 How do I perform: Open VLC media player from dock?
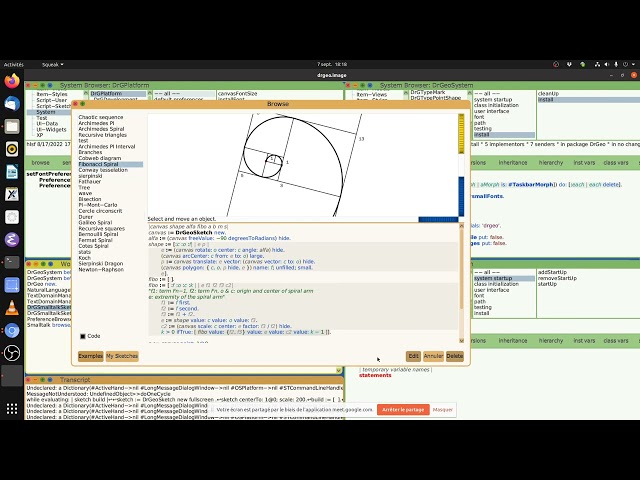12,308
